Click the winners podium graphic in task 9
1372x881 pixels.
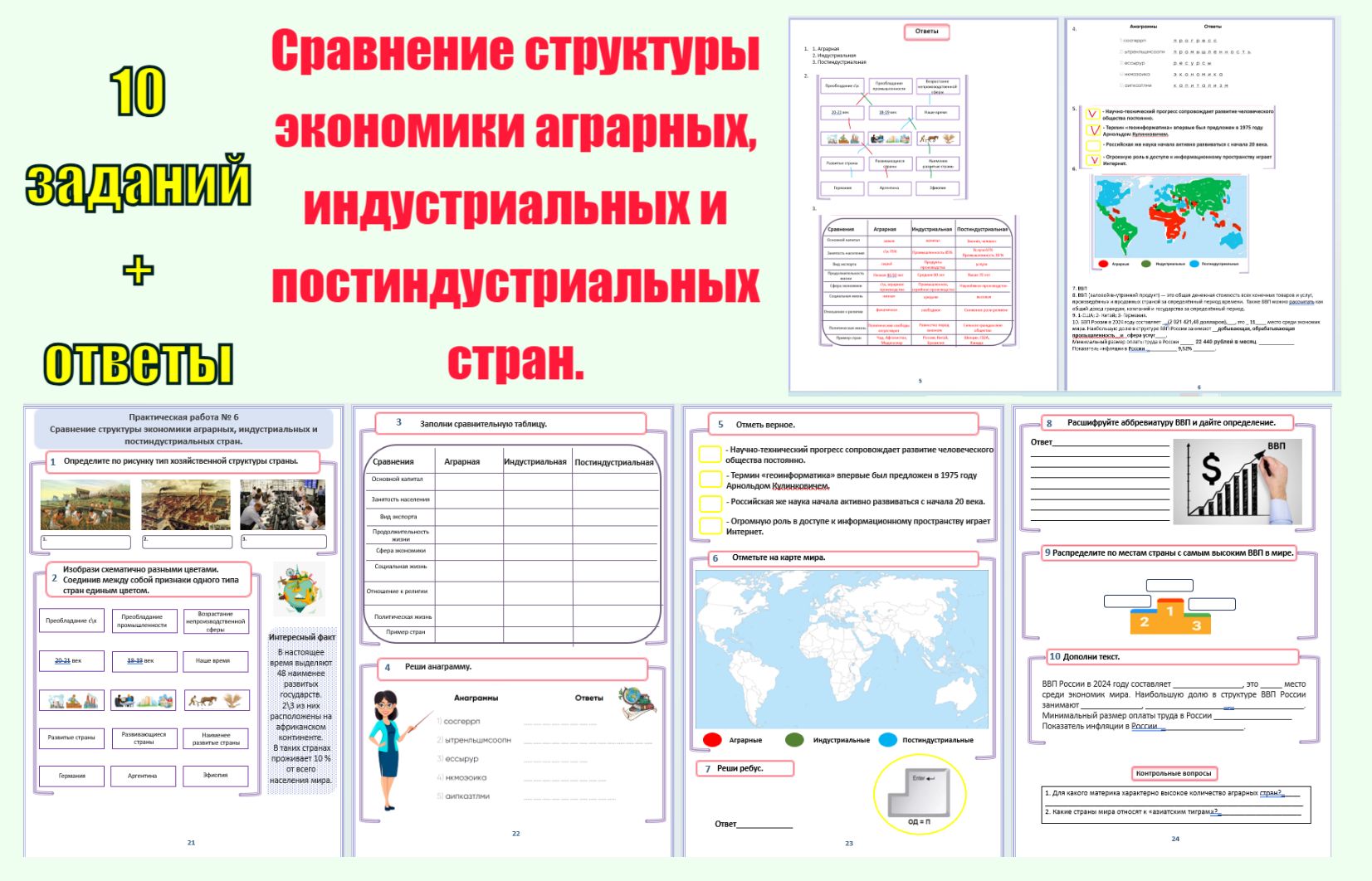tap(1169, 616)
